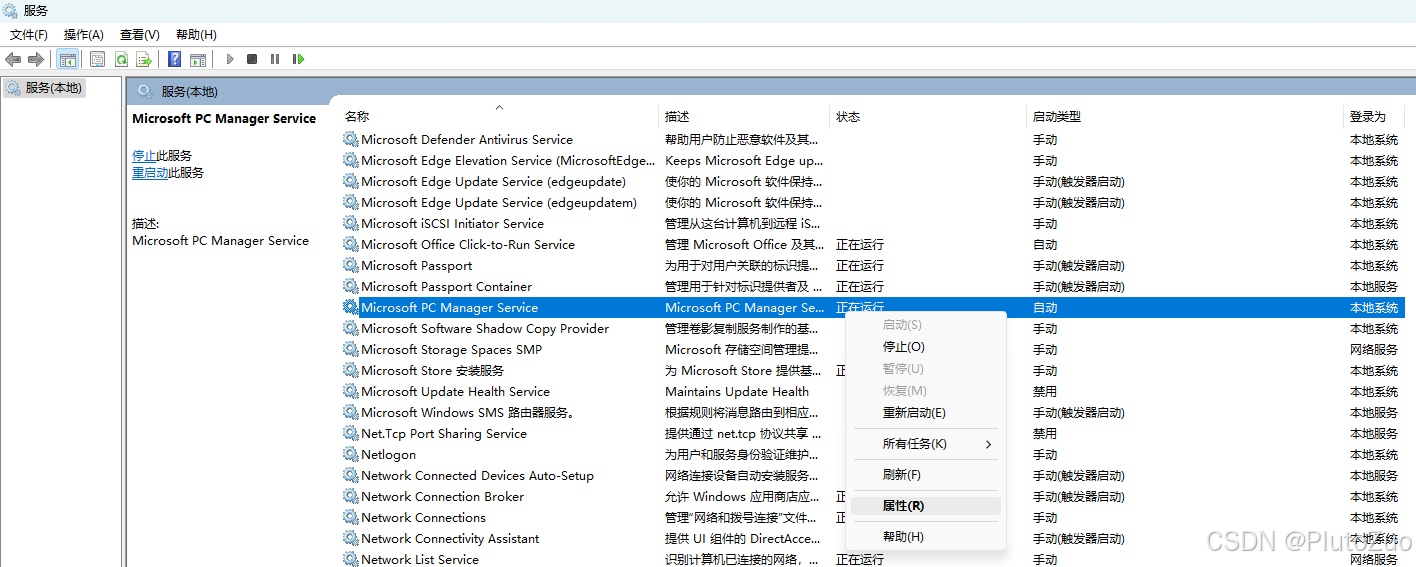Open the 帮助(H) menu in the menu bar

click(196, 34)
